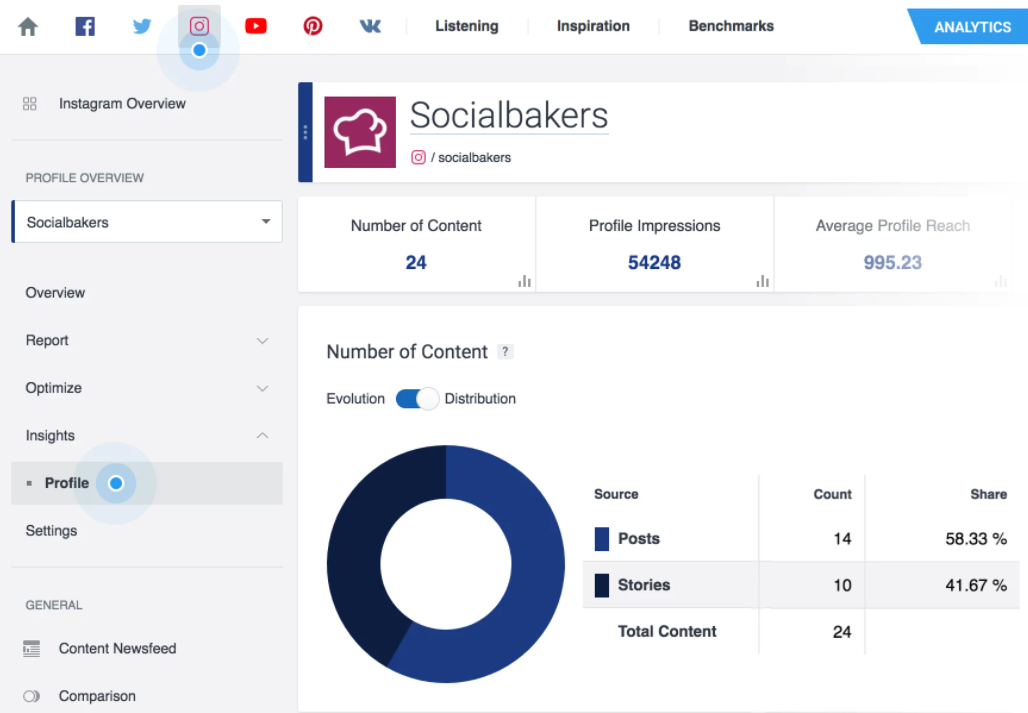Click the Socialbakers chef hat logo

360,133
